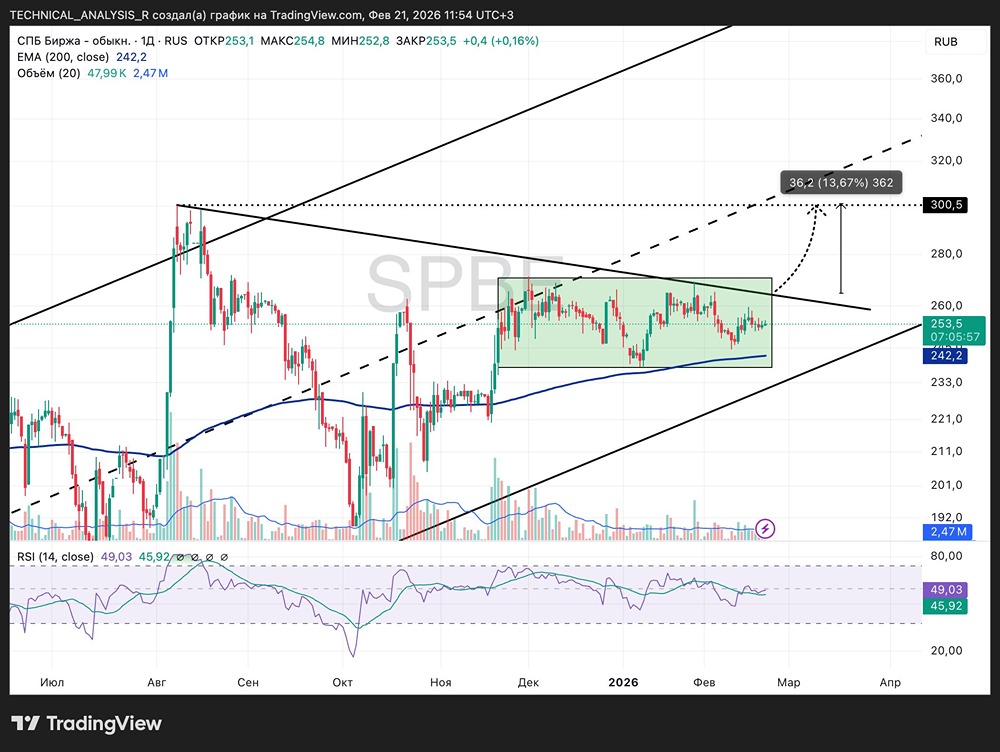
Task: Click the 300,5 price line label
Action: pyautogui.click(x=946, y=205)
